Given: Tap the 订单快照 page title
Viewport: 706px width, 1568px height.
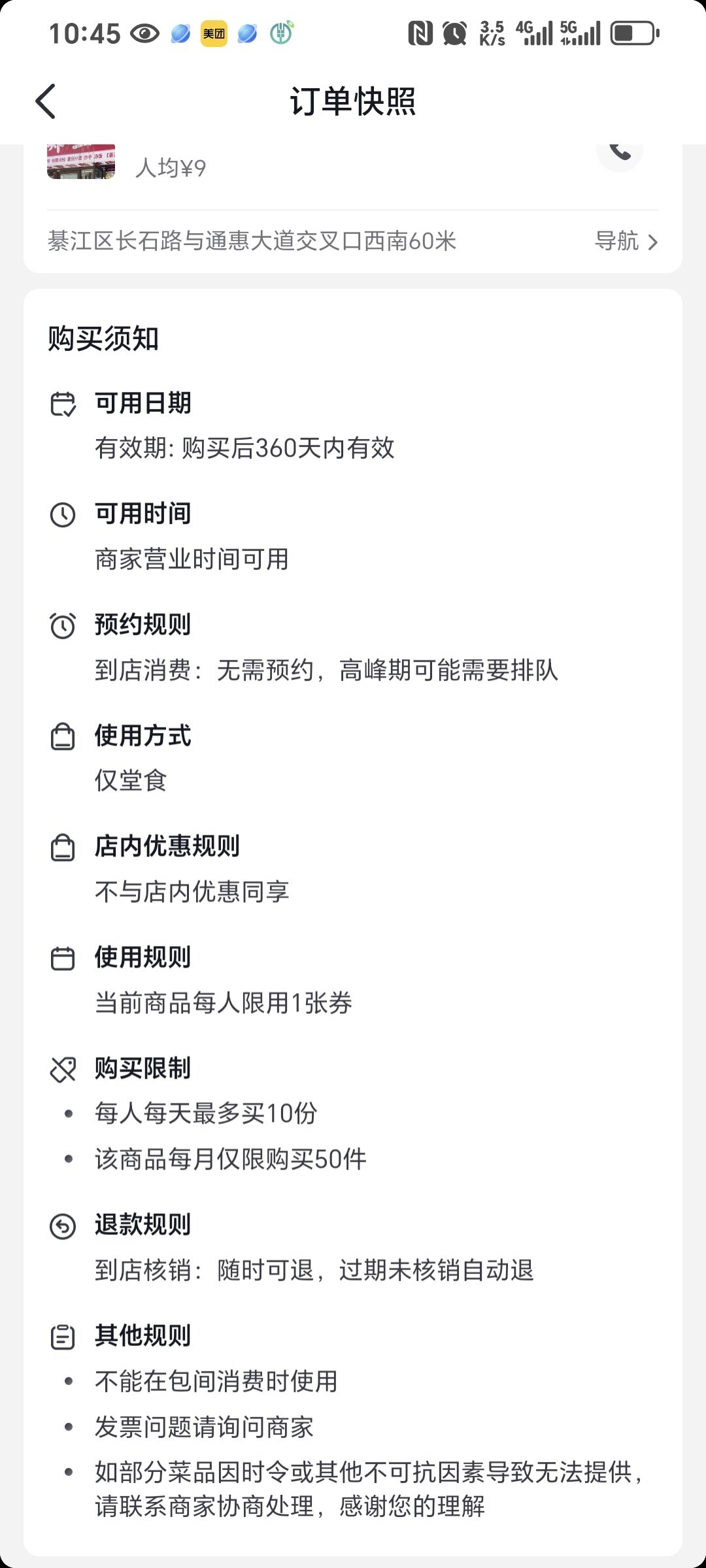Looking at the screenshot, I should [353, 101].
